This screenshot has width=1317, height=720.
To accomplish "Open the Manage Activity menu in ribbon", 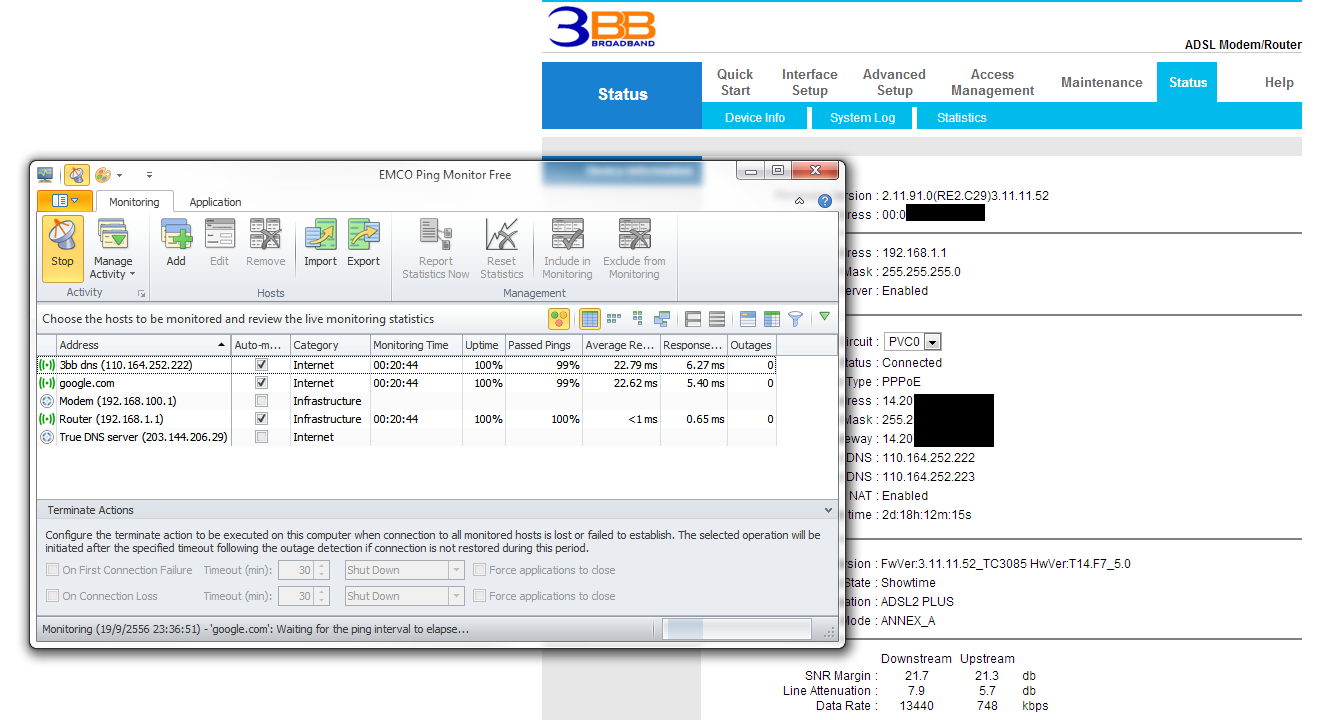I will pyautogui.click(x=113, y=249).
